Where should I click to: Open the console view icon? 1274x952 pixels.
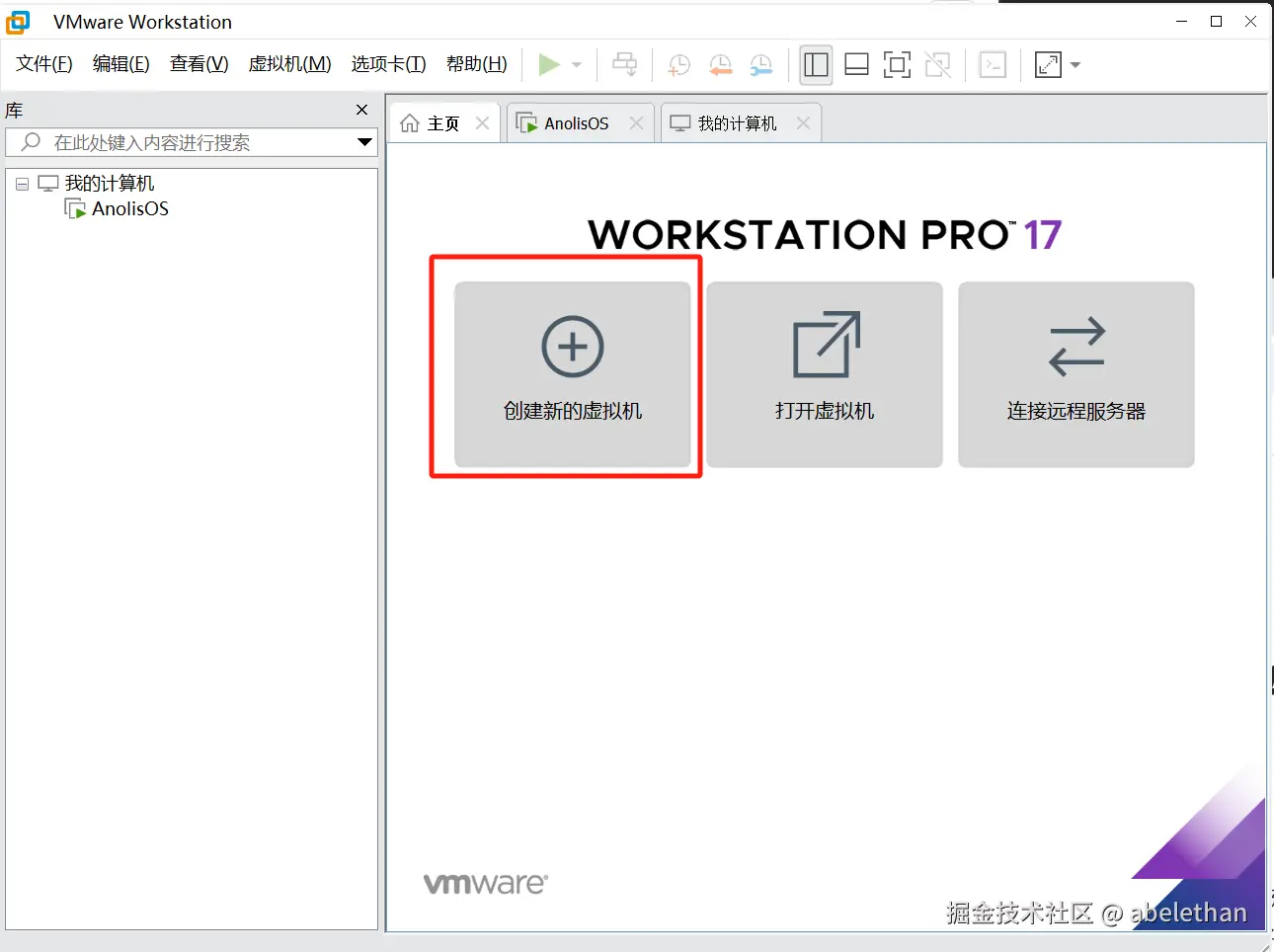992,65
